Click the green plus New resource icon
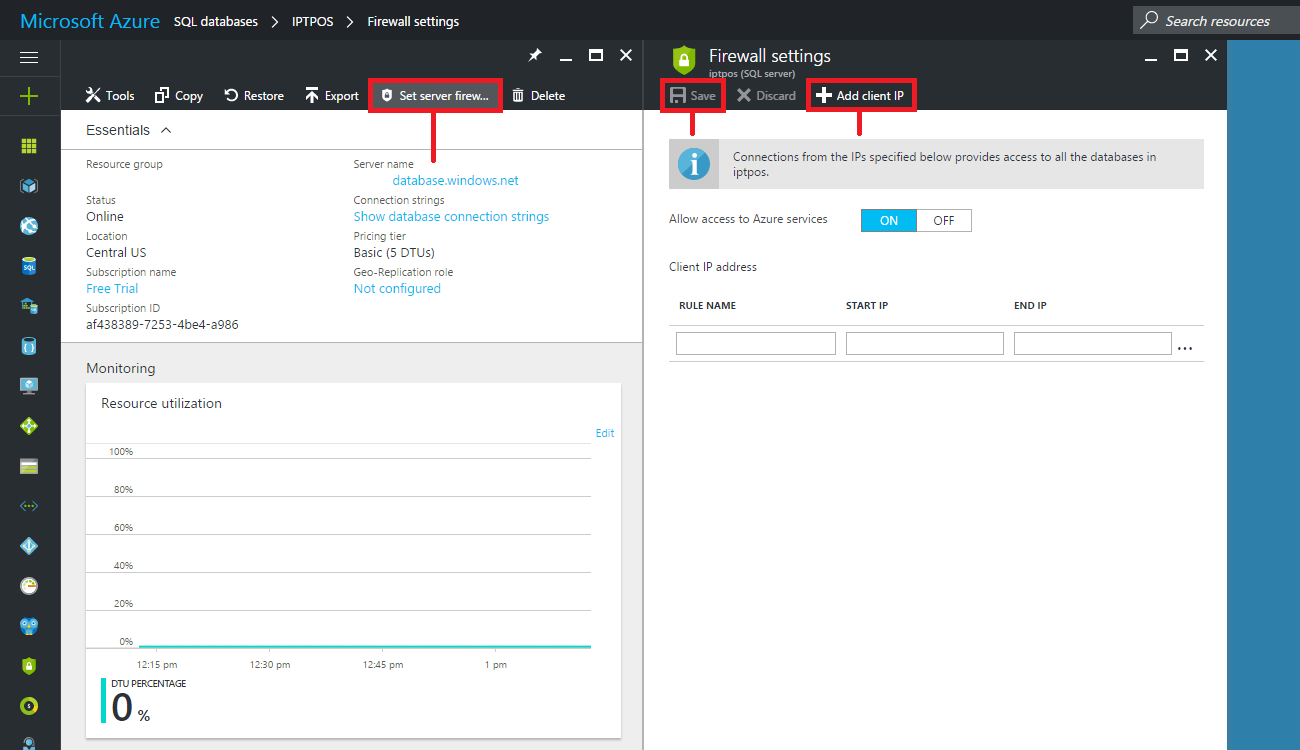This screenshot has height=750, width=1300. coord(29,97)
